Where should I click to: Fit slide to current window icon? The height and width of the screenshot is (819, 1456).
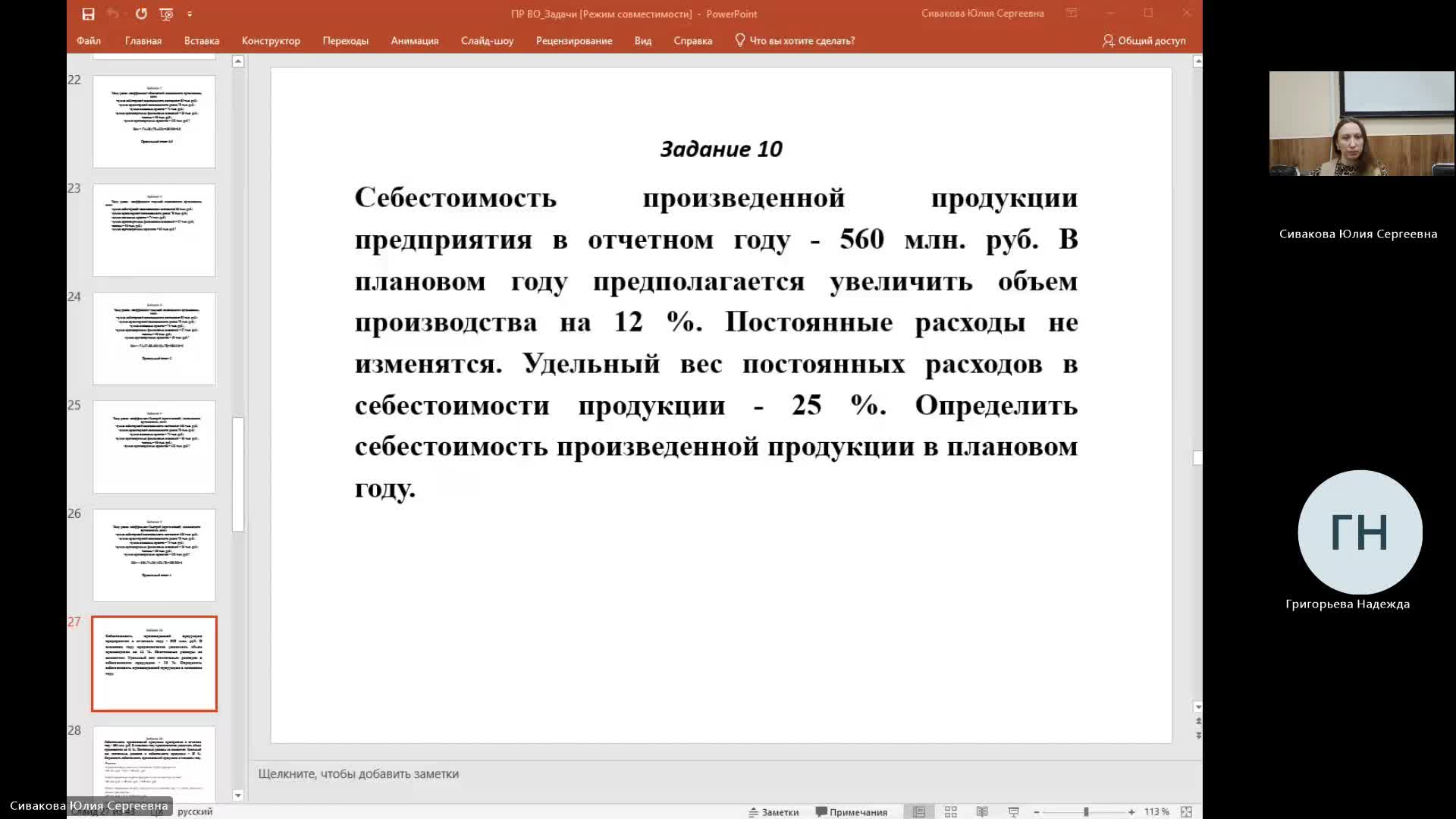[1187, 811]
